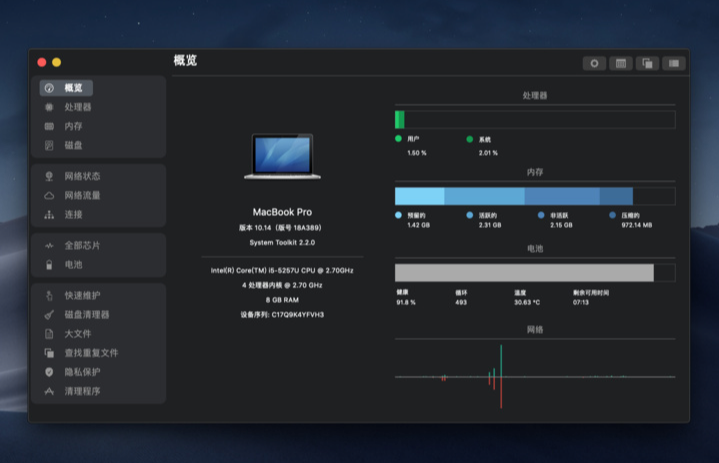This screenshot has height=463, width=719.
Task: Click the MacBook Pro laptop image
Action: point(282,157)
